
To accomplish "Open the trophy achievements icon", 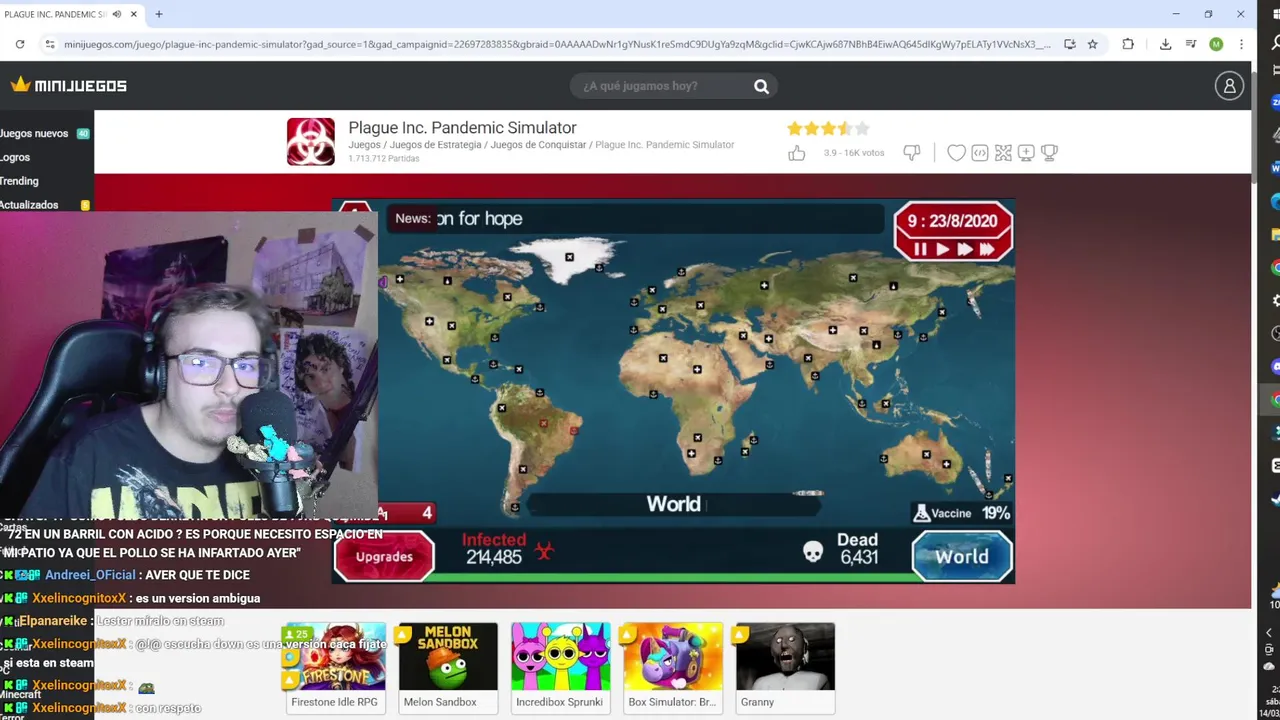I will (x=1049, y=153).
